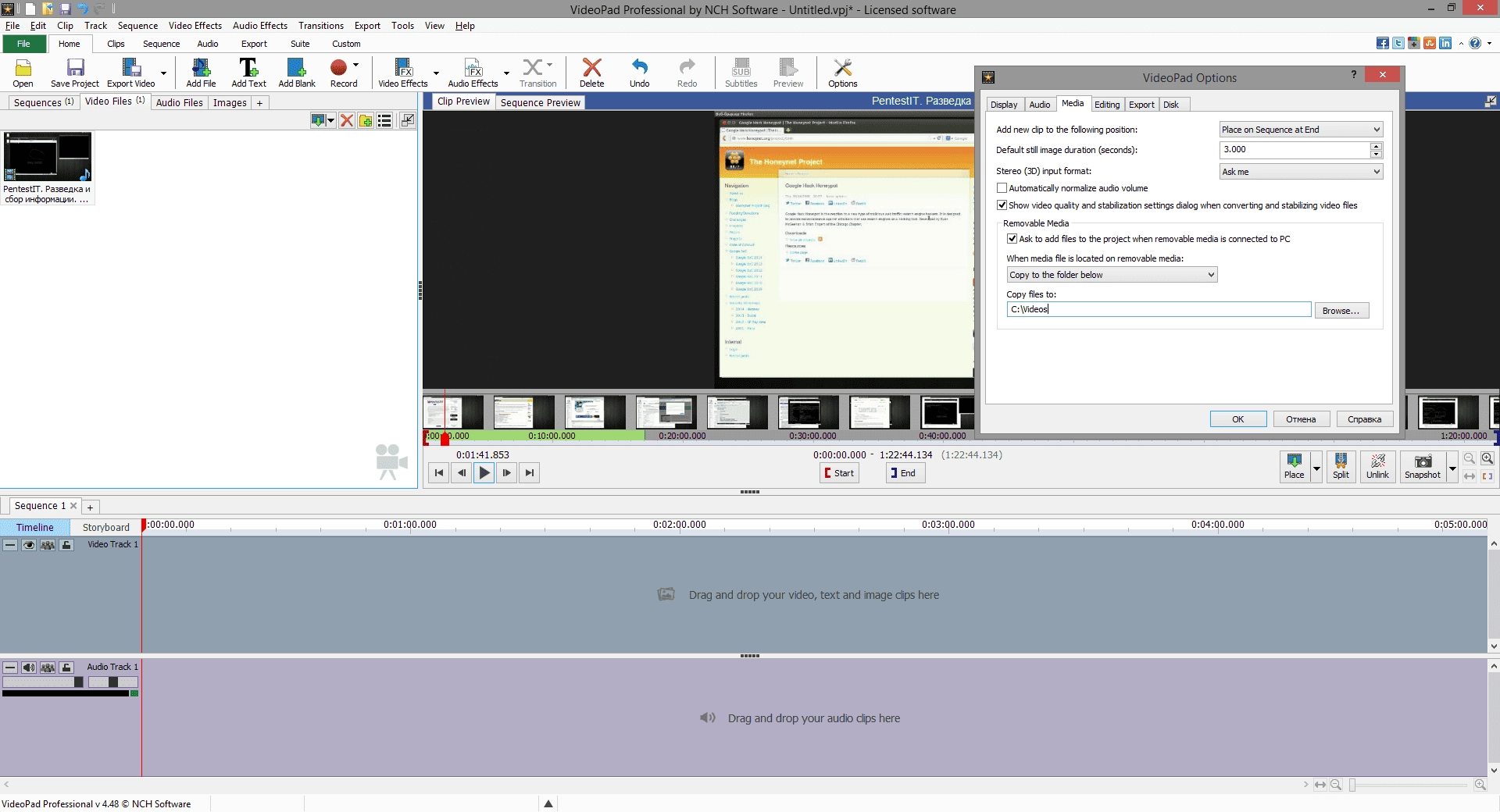The width and height of the screenshot is (1500, 812).
Task: Toggle Video Track 1 visibility eye
Action: pyautogui.click(x=29, y=545)
